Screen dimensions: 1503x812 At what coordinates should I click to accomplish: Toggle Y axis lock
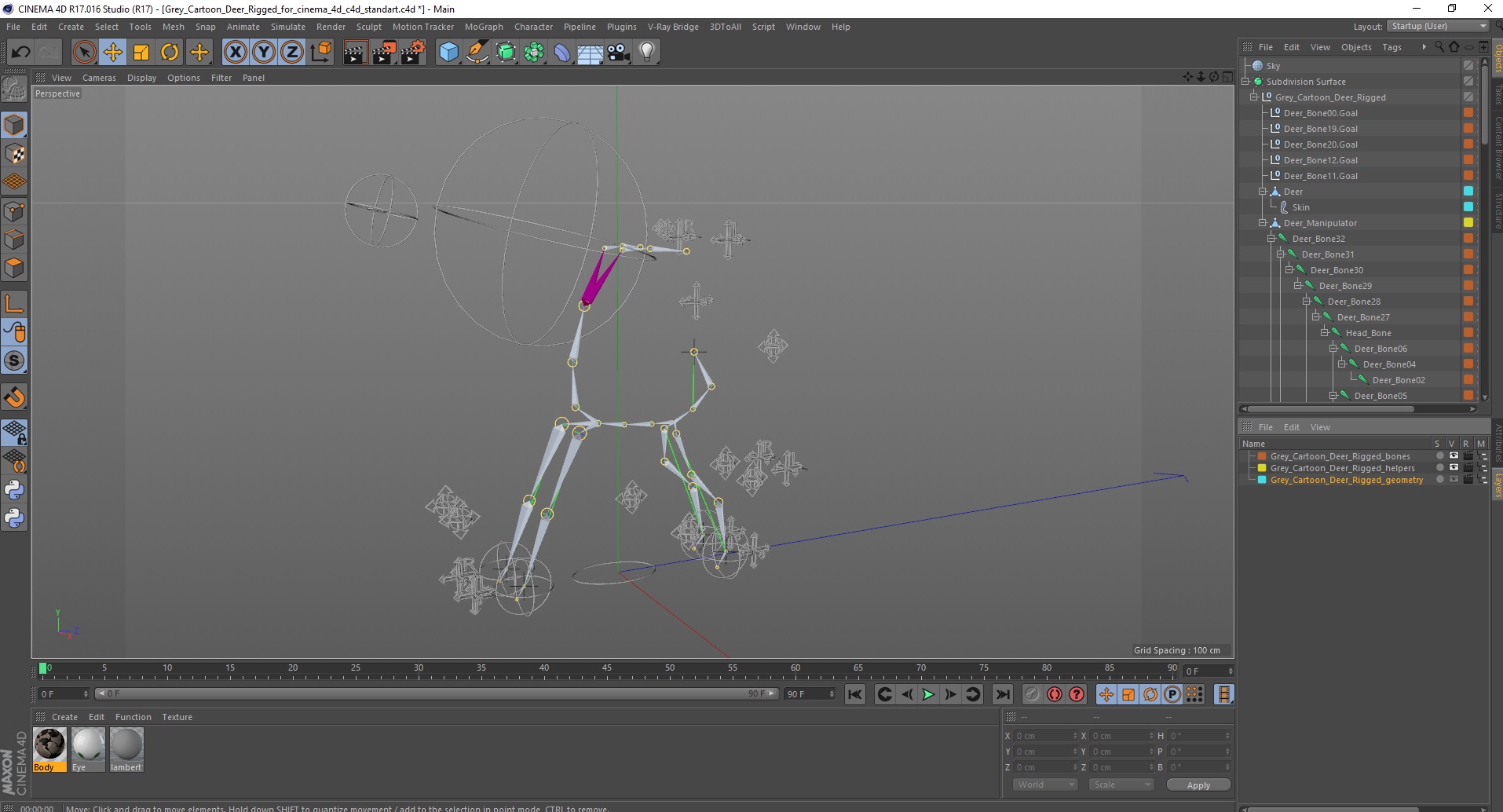[264, 53]
